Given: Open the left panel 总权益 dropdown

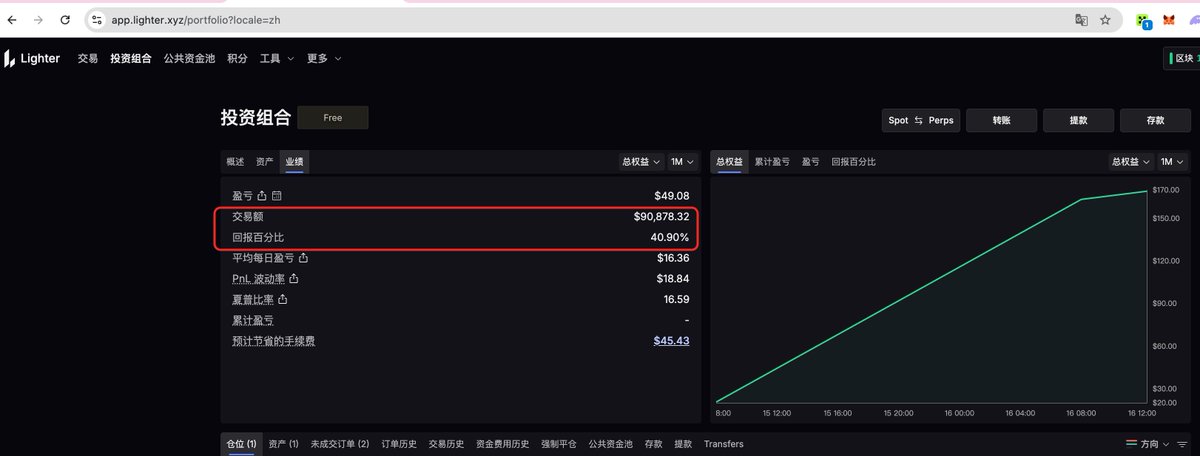Looking at the screenshot, I should point(641,162).
